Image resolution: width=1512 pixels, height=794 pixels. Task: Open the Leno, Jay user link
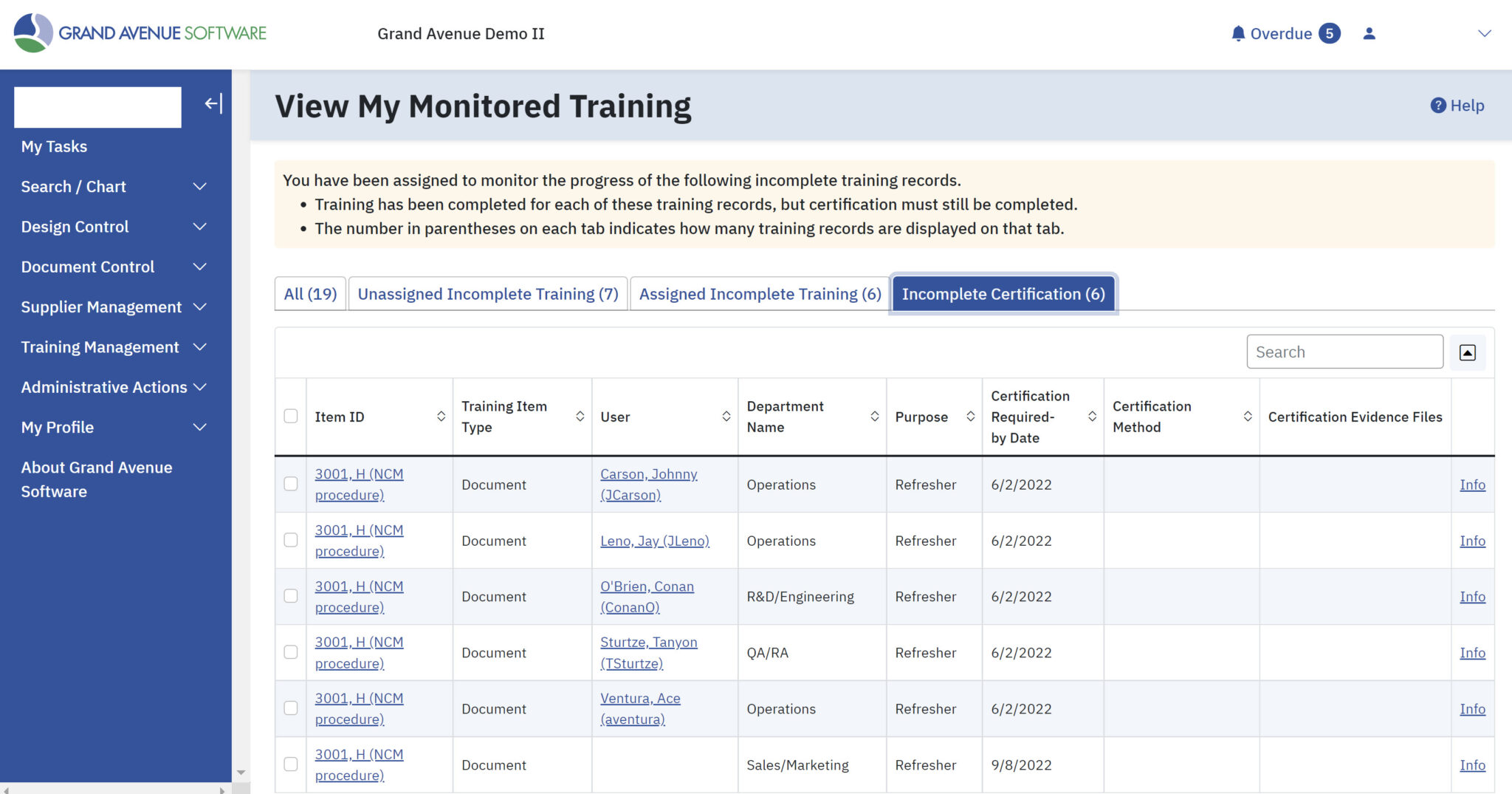(655, 541)
